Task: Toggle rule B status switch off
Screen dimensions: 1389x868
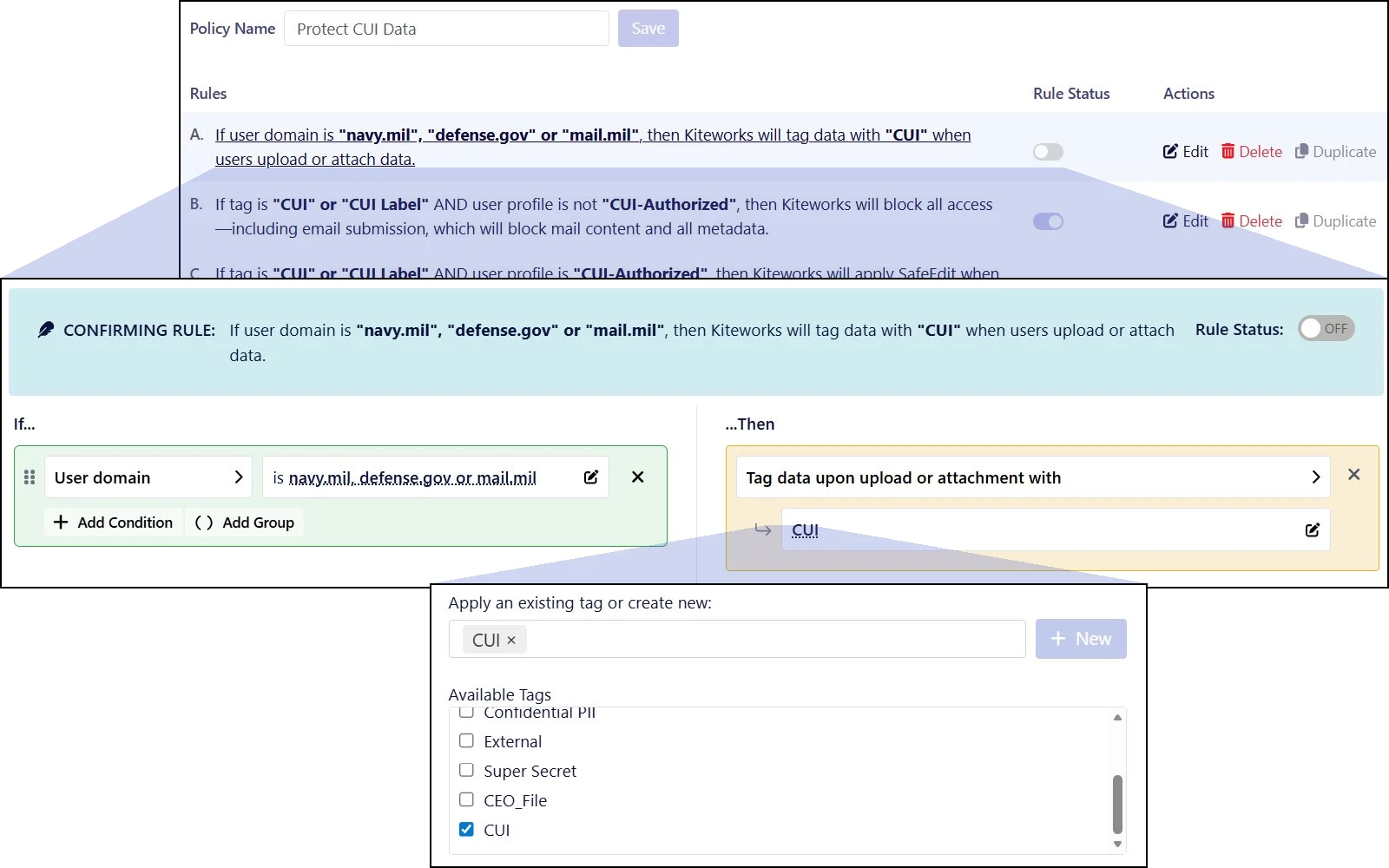Action: (x=1048, y=221)
